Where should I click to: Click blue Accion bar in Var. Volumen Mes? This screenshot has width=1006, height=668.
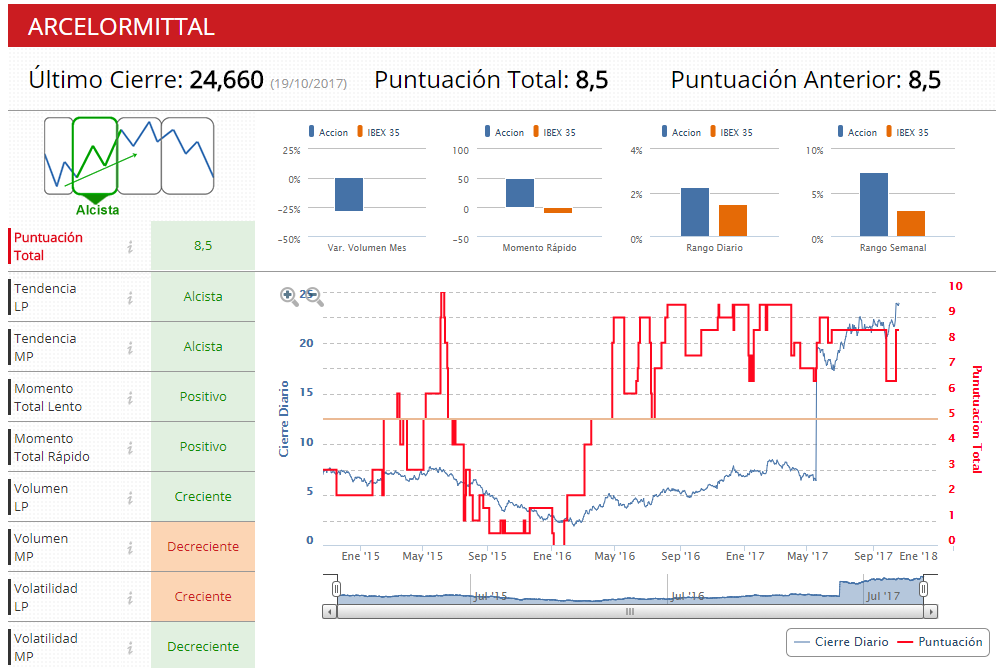point(349,194)
